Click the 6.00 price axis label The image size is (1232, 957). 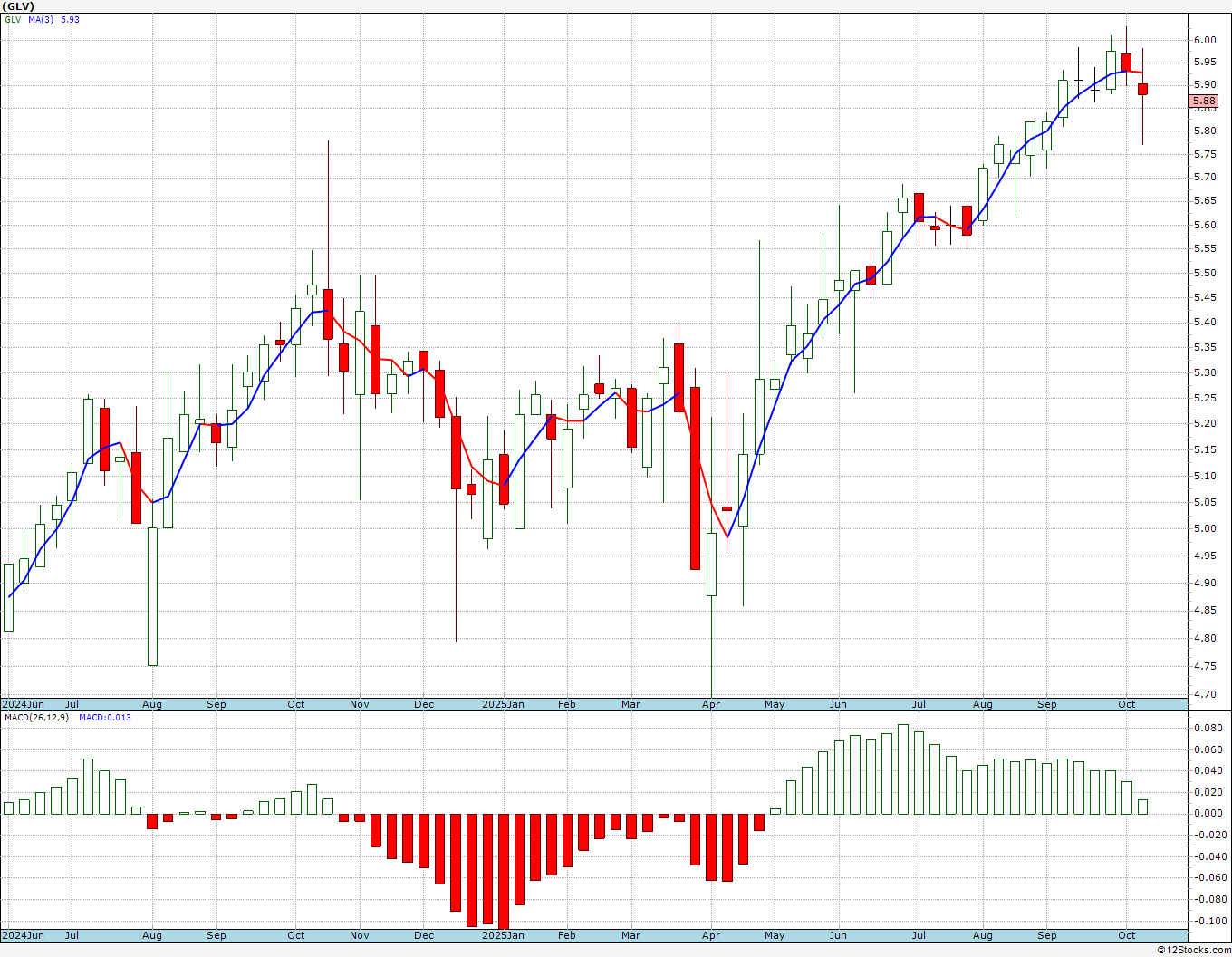[x=1205, y=40]
